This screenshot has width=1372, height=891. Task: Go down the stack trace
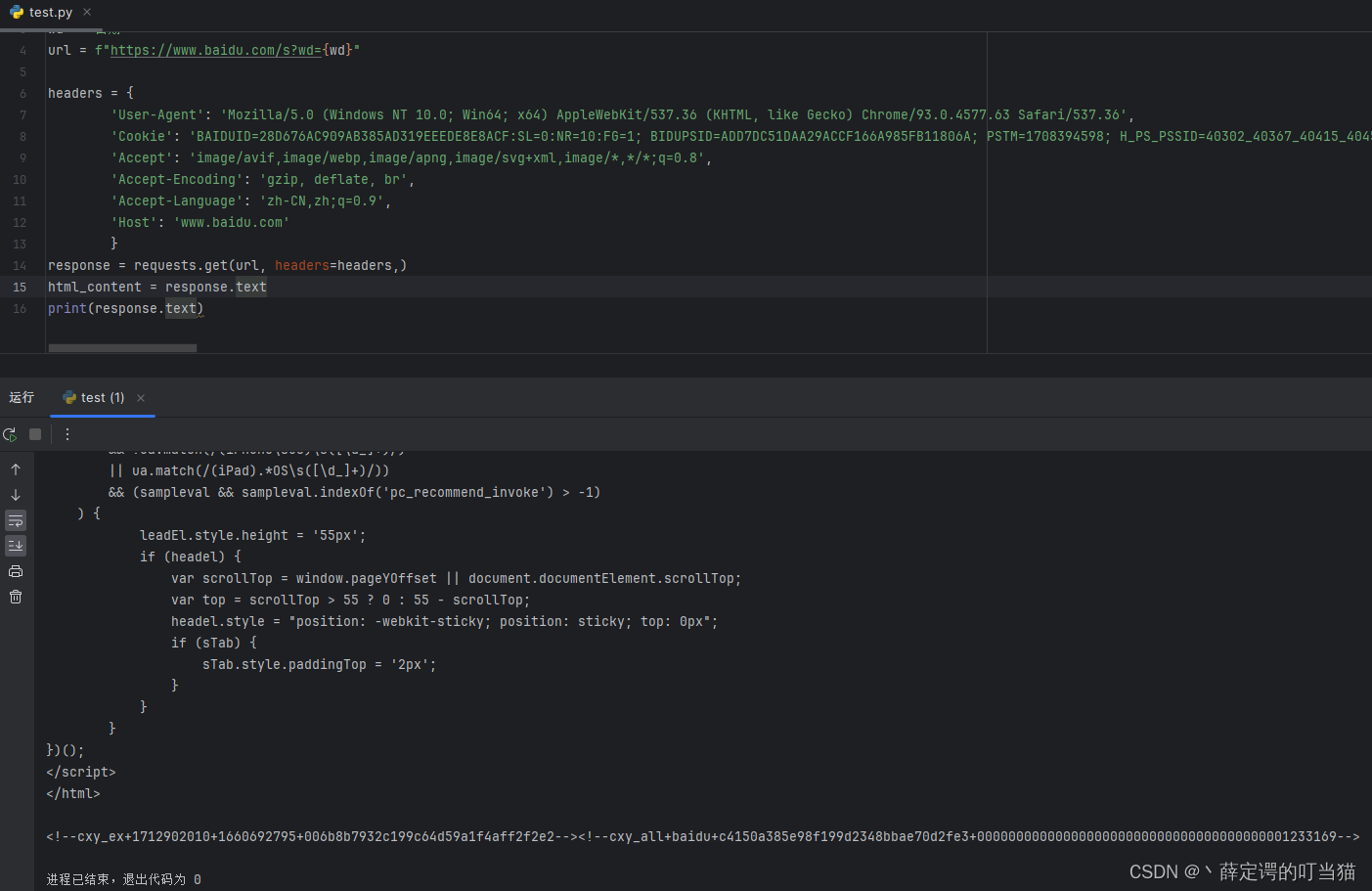16,495
